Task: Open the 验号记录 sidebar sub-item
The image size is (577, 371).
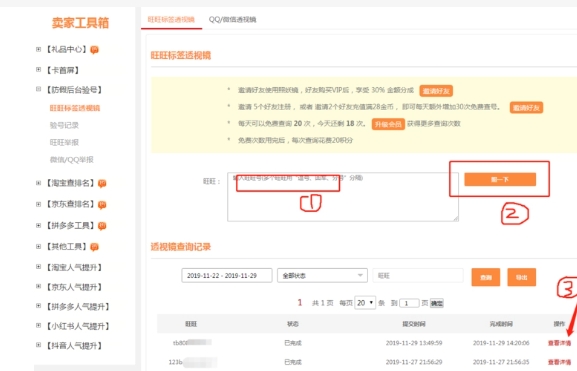Action: [x=64, y=125]
